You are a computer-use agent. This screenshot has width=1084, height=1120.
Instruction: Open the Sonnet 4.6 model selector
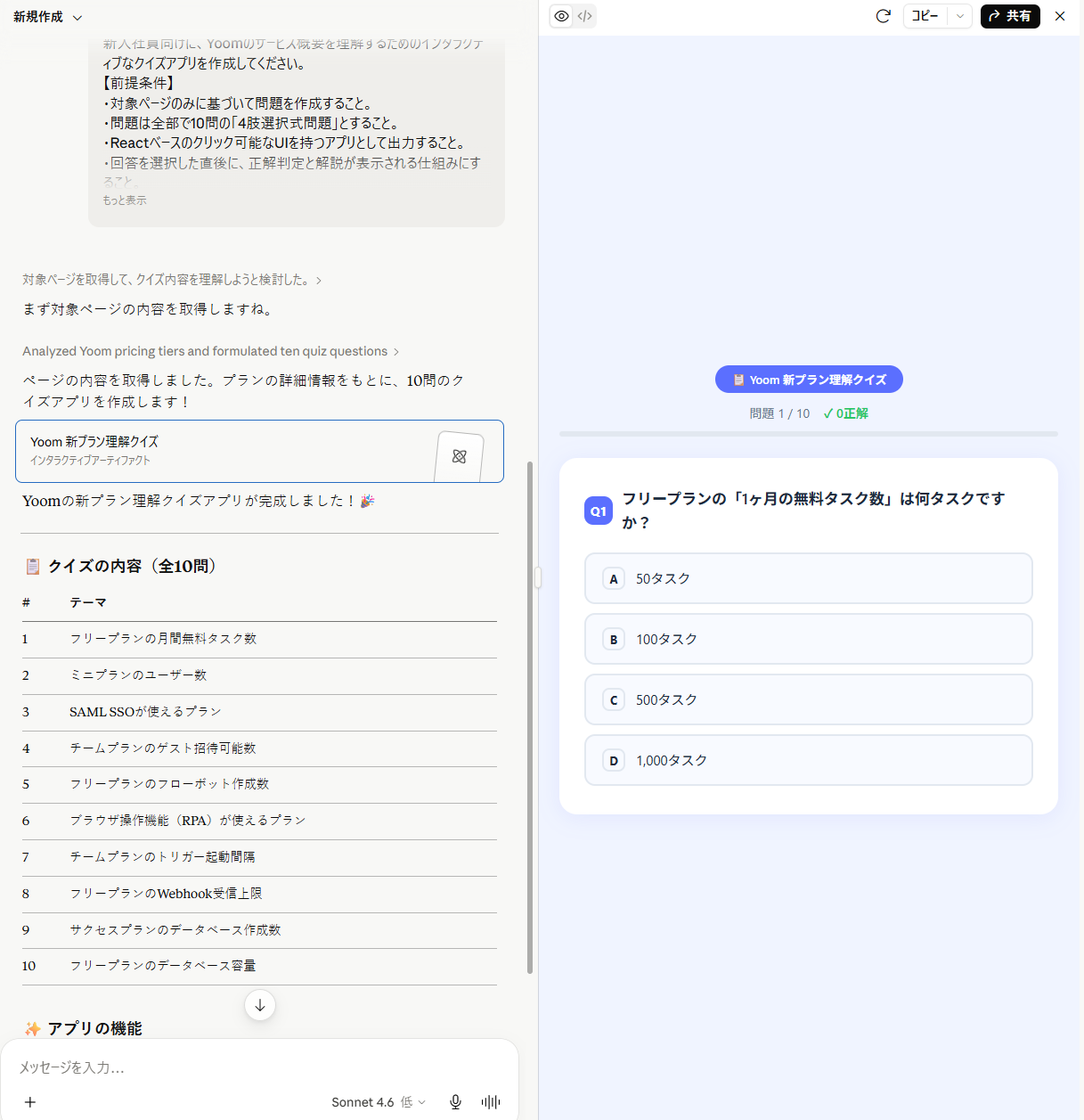pos(379,1102)
